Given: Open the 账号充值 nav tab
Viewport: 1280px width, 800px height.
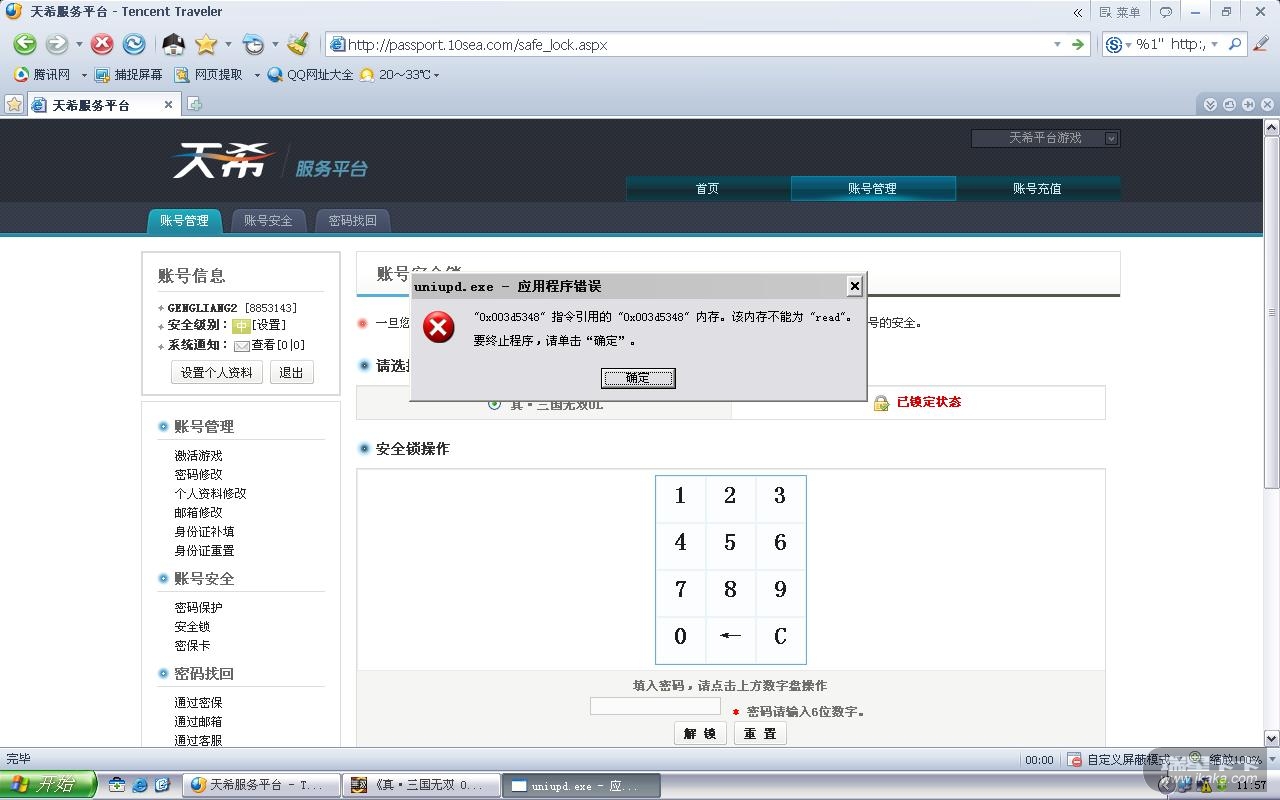Looking at the screenshot, I should coord(1037,188).
